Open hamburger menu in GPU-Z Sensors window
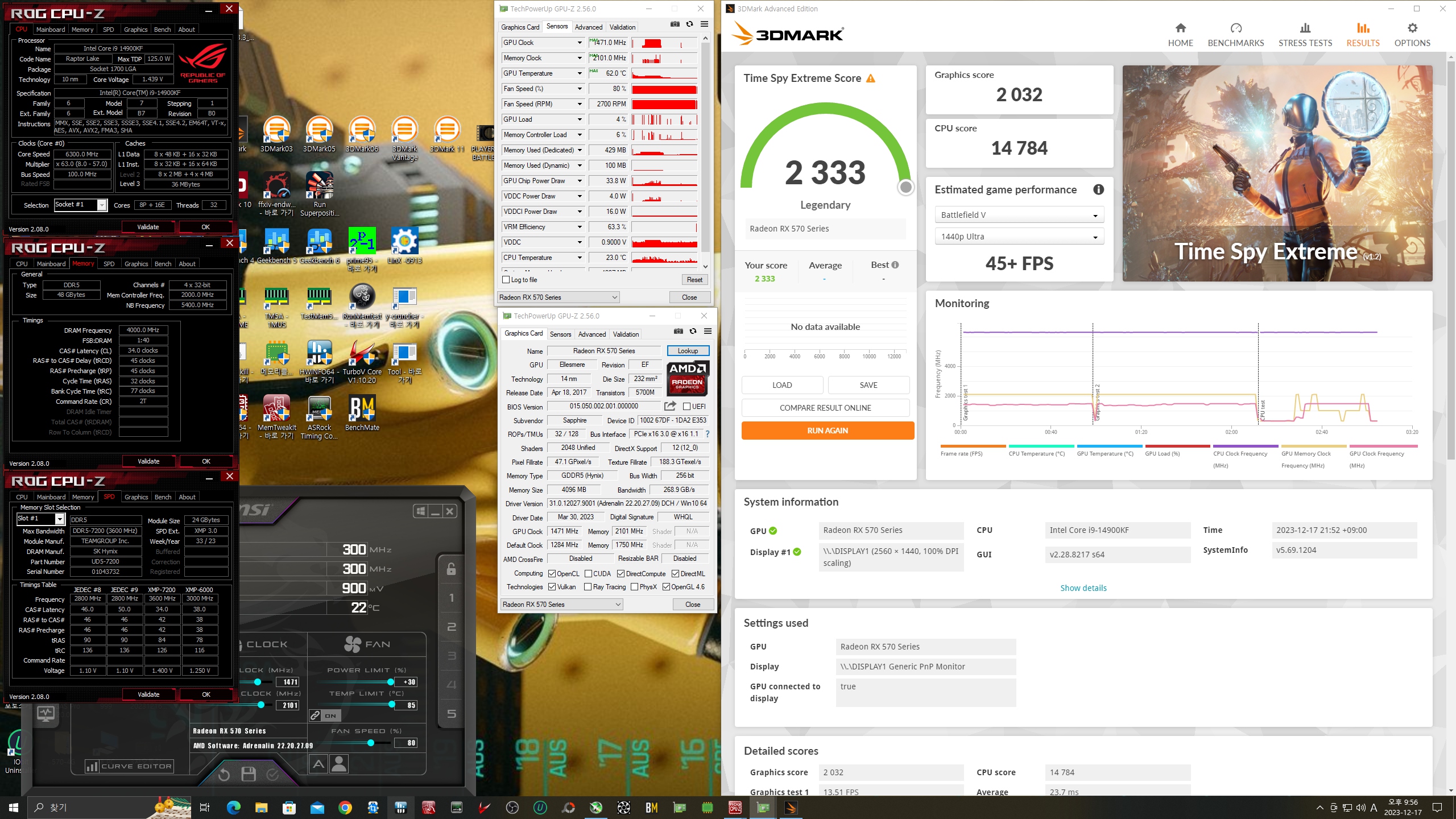1456x819 pixels. 704,24
